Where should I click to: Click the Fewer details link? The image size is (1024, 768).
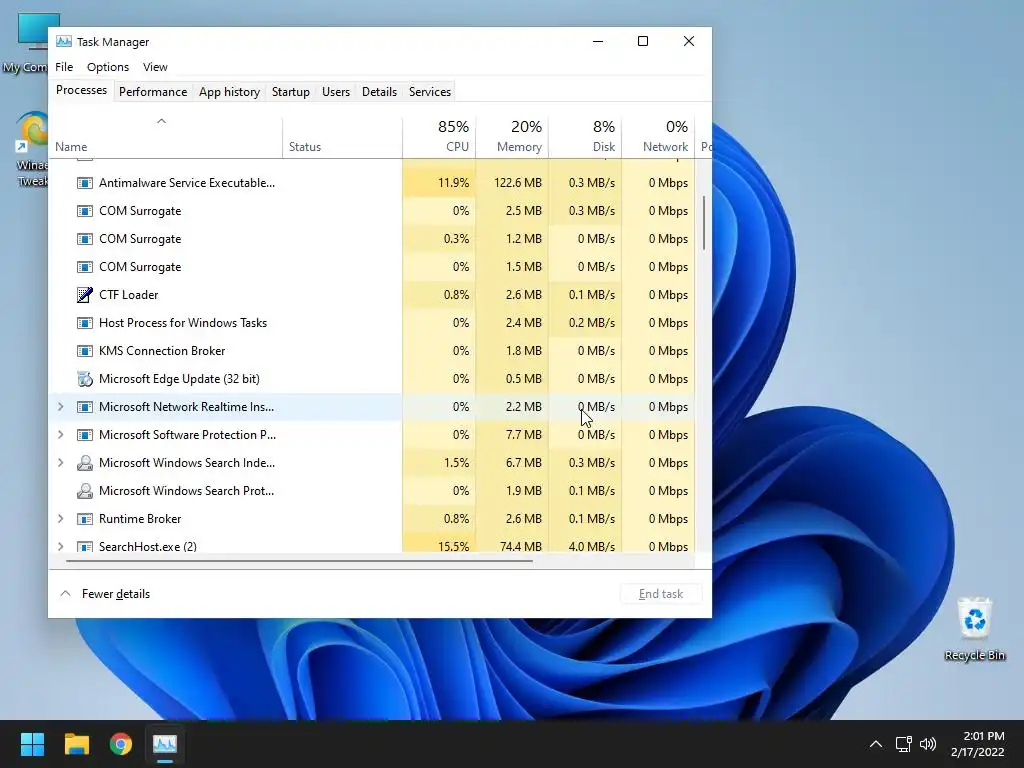[x=116, y=594]
